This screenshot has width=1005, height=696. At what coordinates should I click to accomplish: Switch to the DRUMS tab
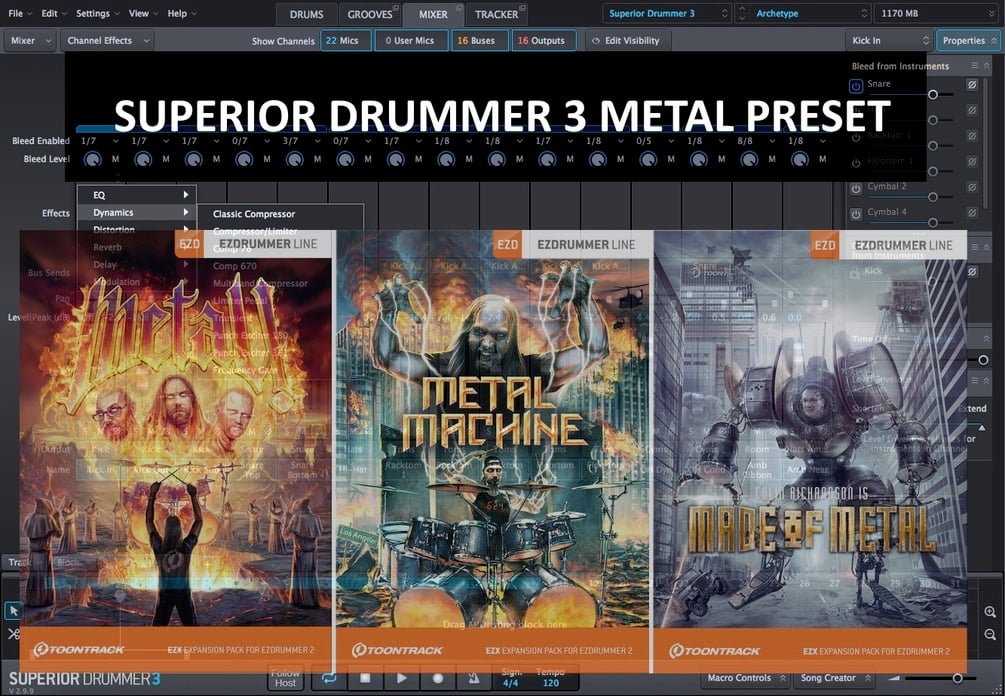tap(306, 14)
